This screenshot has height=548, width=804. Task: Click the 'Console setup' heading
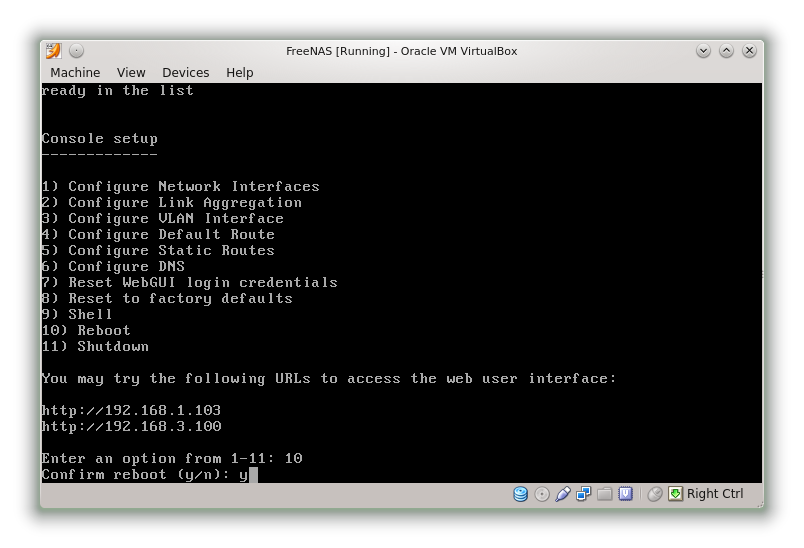[x=100, y=138]
